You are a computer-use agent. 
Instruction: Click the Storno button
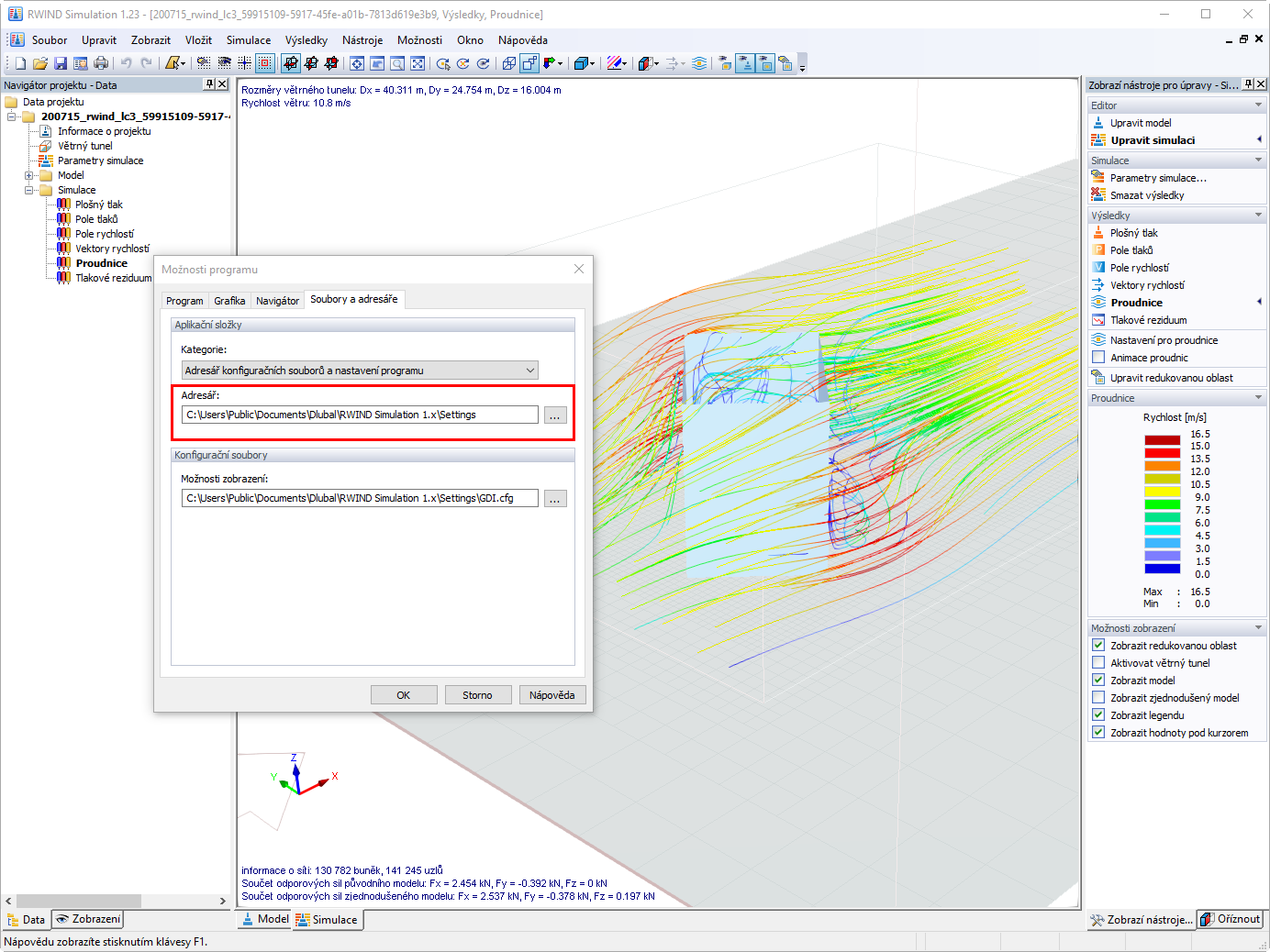tap(477, 695)
